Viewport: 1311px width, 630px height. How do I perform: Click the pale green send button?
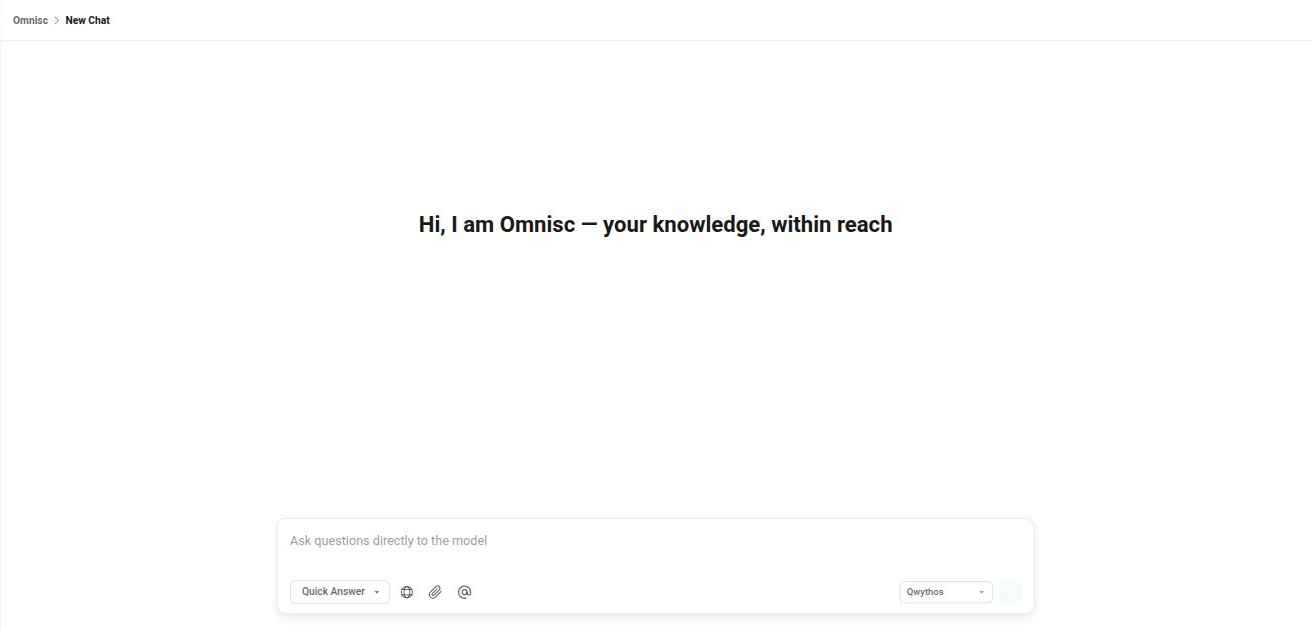pyautogui.click(x=1010, y=592)
